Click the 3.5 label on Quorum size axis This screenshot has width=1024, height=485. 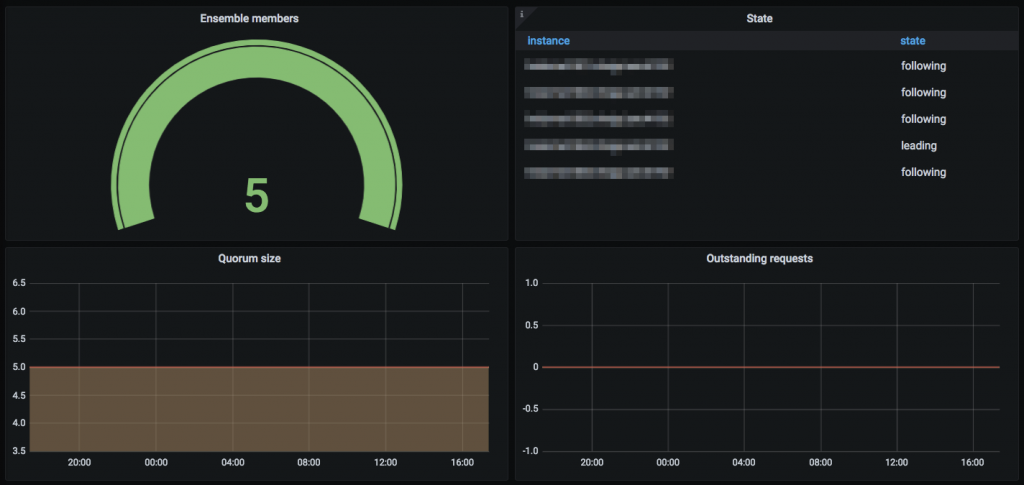[18, 451]
